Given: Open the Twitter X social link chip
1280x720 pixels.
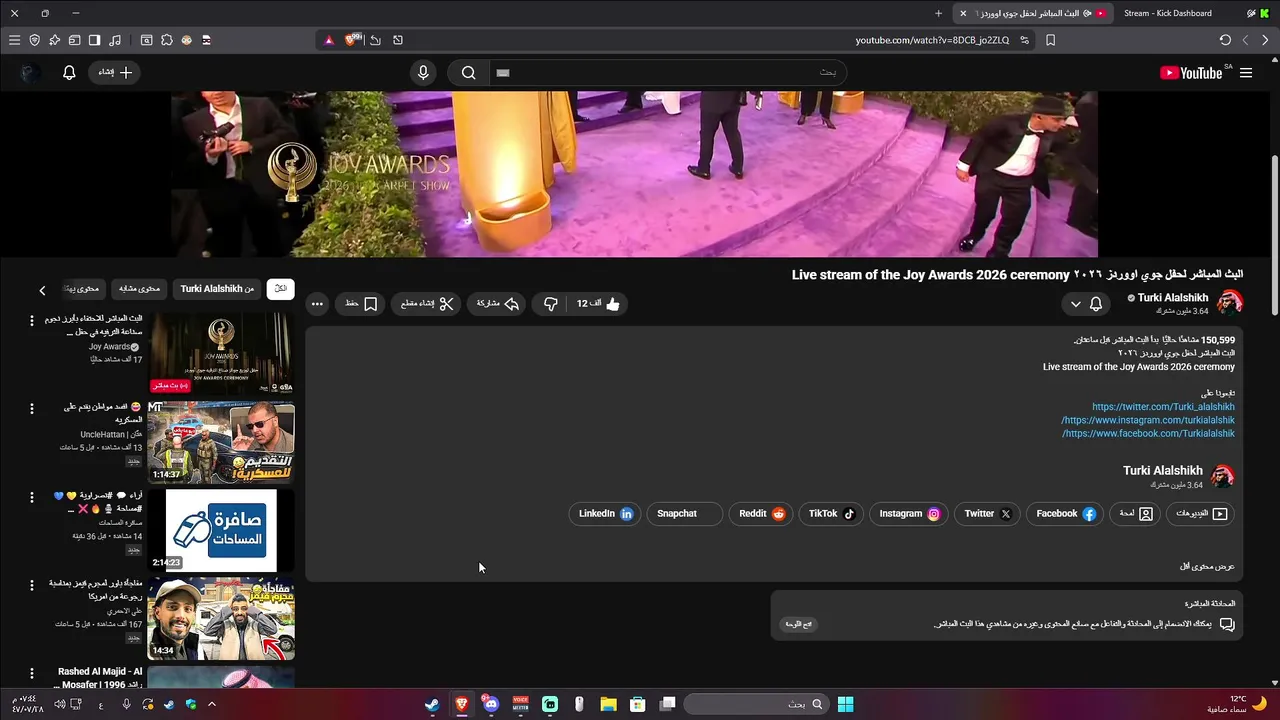Looking at the screenshot, I should 988,514.
